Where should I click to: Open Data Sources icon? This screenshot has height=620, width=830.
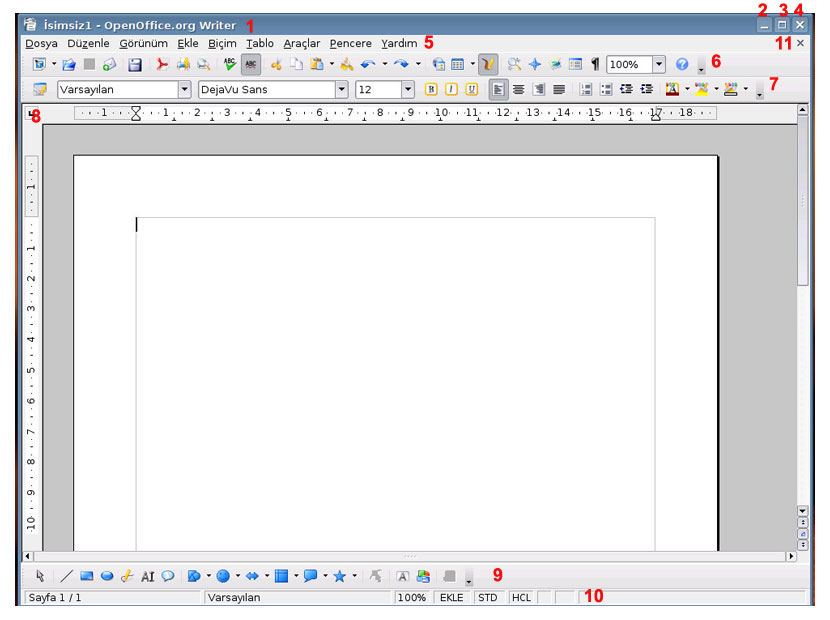(575, 65)
